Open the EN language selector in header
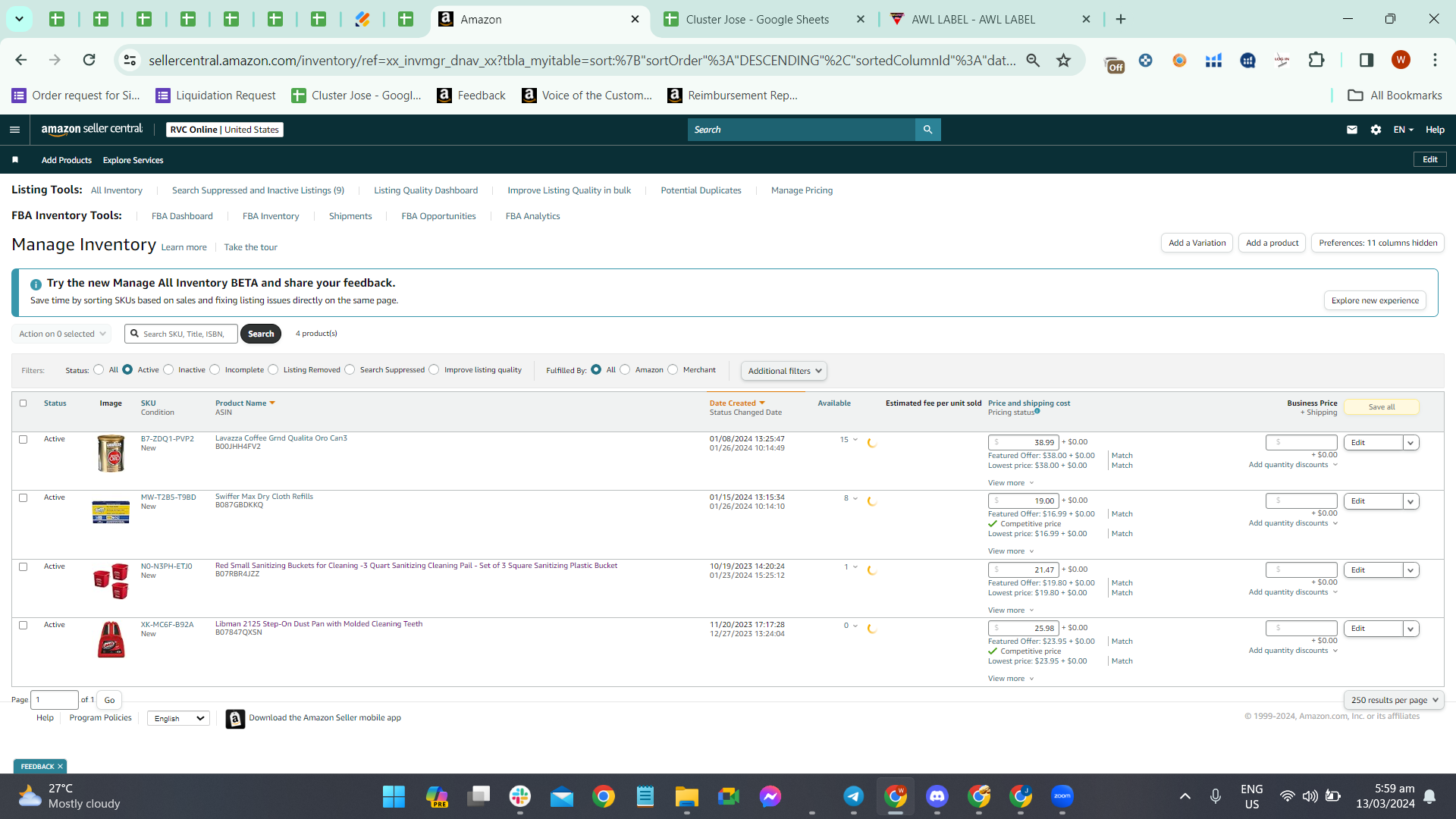The width and height of the screenshot is (1456, 819). pos(1403,130)
